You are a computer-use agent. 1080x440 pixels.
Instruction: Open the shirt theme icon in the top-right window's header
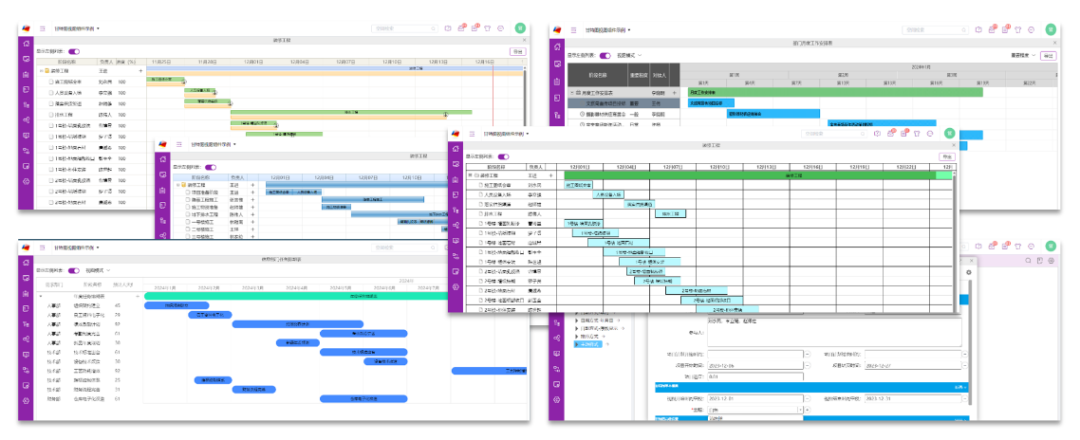pos(1018,30)
